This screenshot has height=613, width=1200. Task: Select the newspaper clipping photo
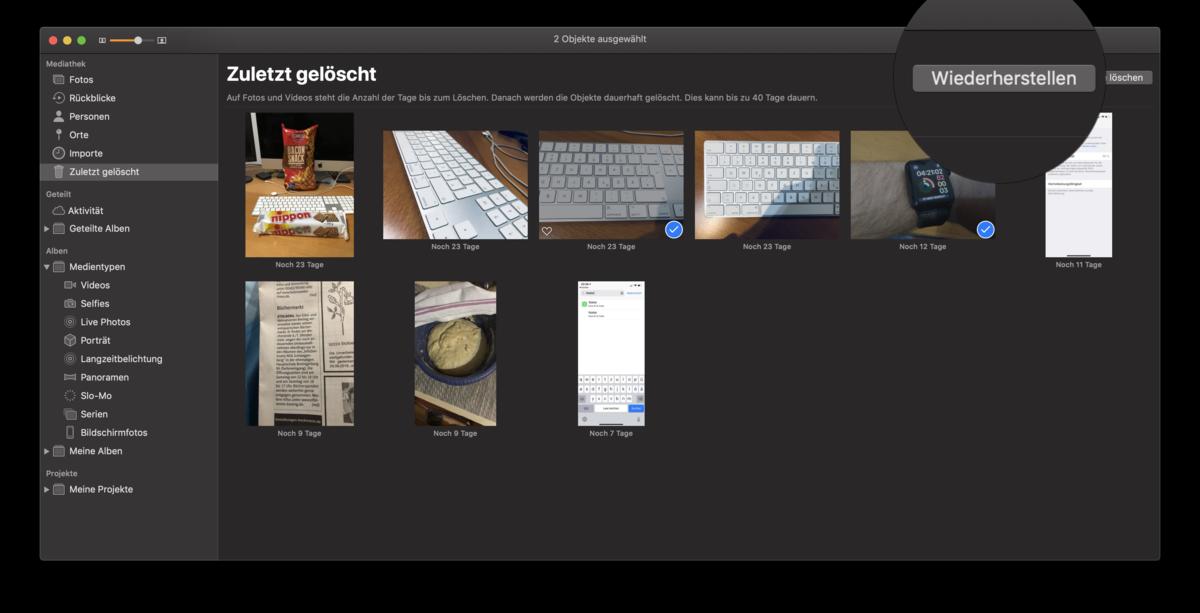[x=300, y=354]
